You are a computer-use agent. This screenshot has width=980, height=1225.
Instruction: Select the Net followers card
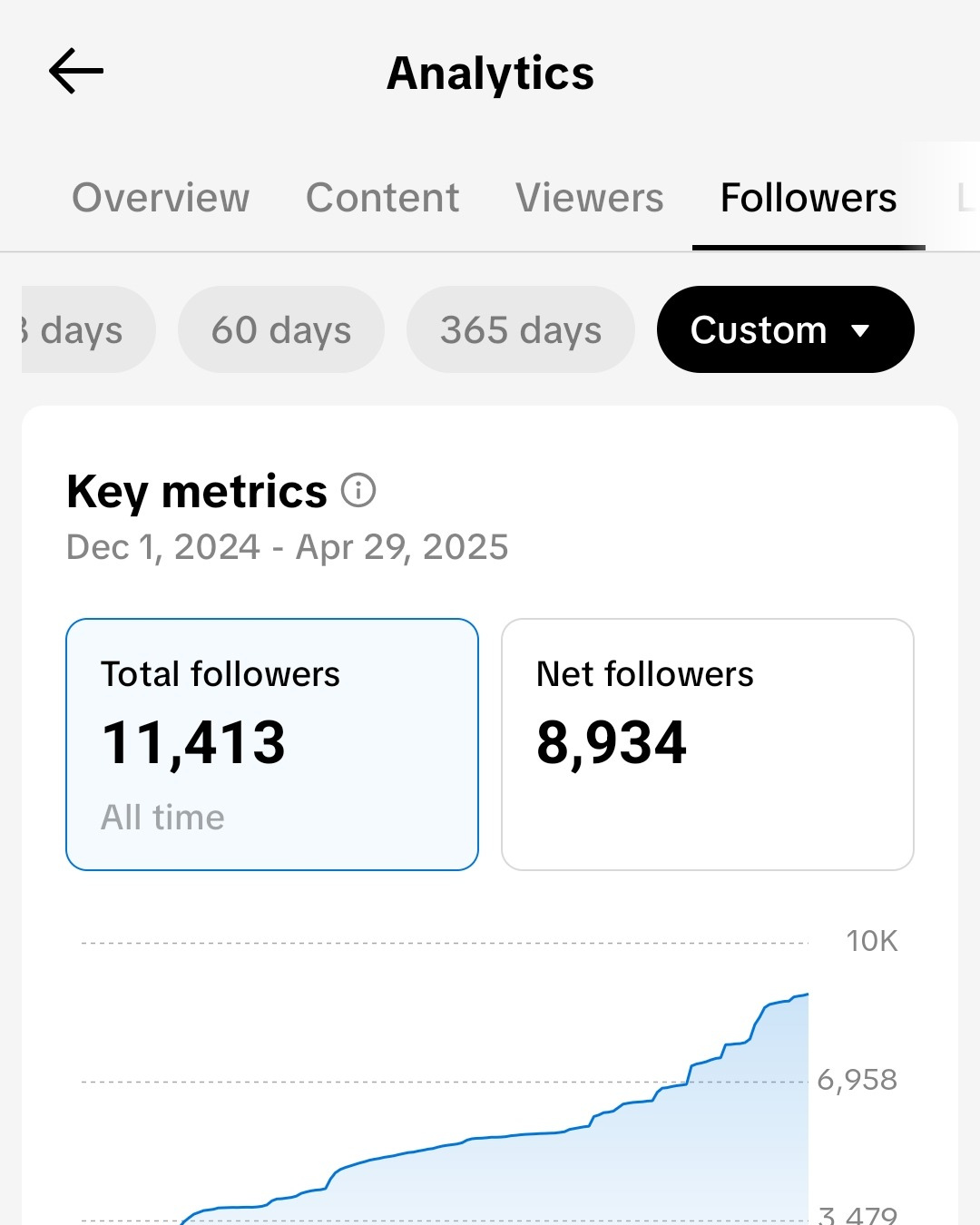pos(708,744)
